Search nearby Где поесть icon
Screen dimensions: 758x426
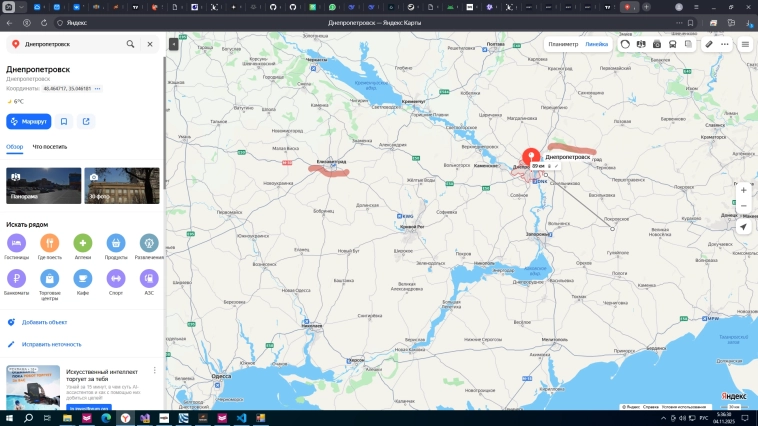(x=50, y=243)
